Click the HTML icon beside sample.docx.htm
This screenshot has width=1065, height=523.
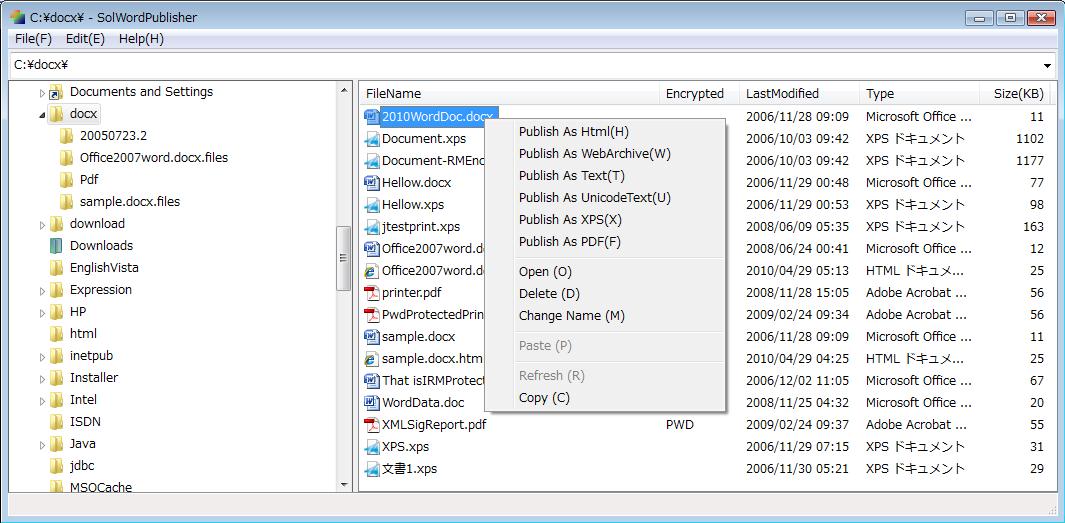point(372,359)
